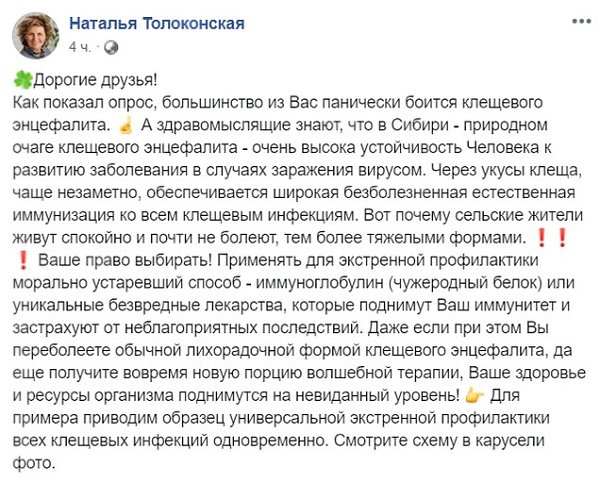Screen dimensions: 600x479
Task: Open the author's profile picture
Action: point(34,34)
